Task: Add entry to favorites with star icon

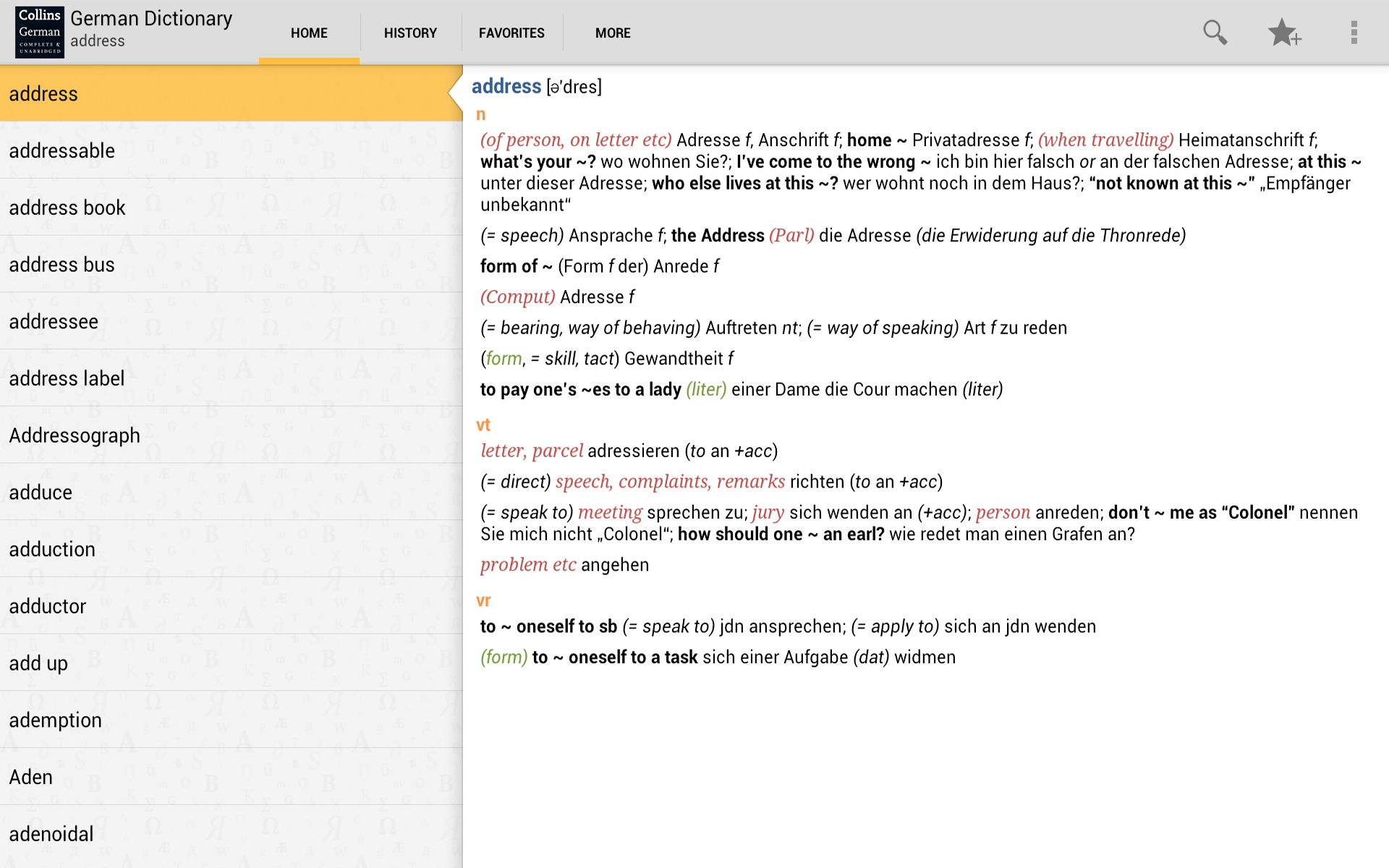Action: (x=1284, y=33)
